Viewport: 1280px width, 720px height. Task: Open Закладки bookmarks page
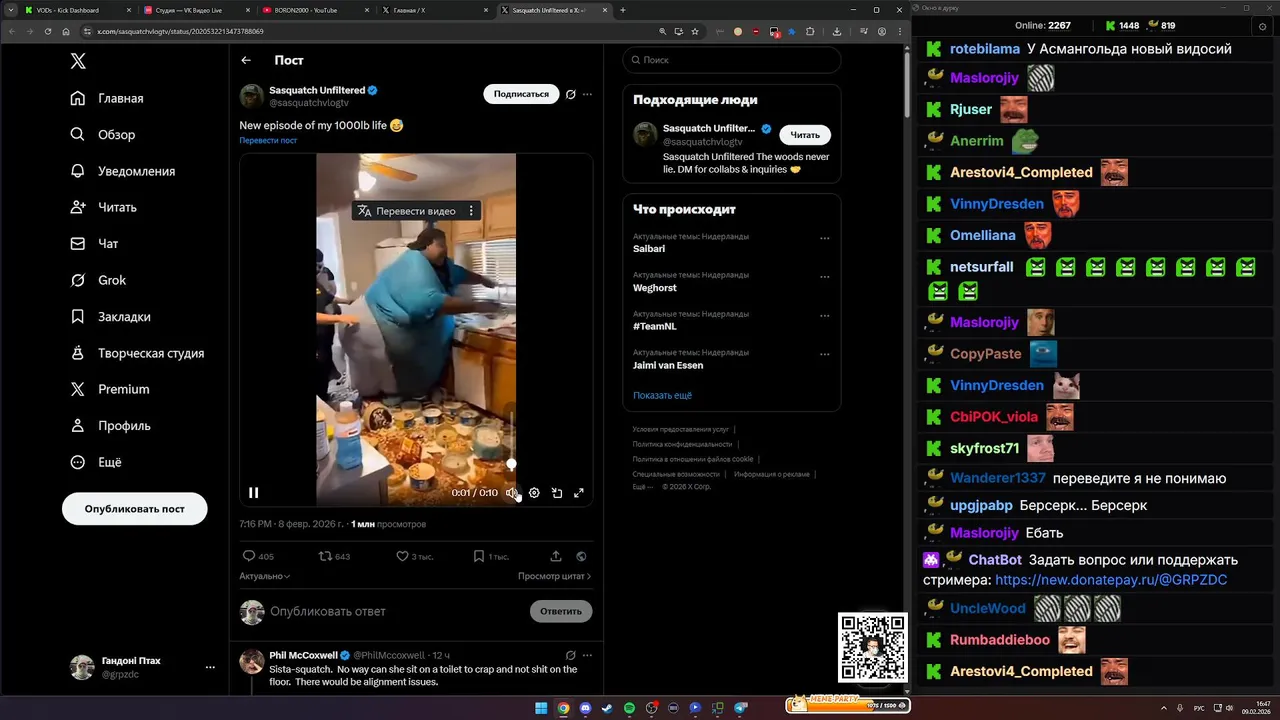111,316
